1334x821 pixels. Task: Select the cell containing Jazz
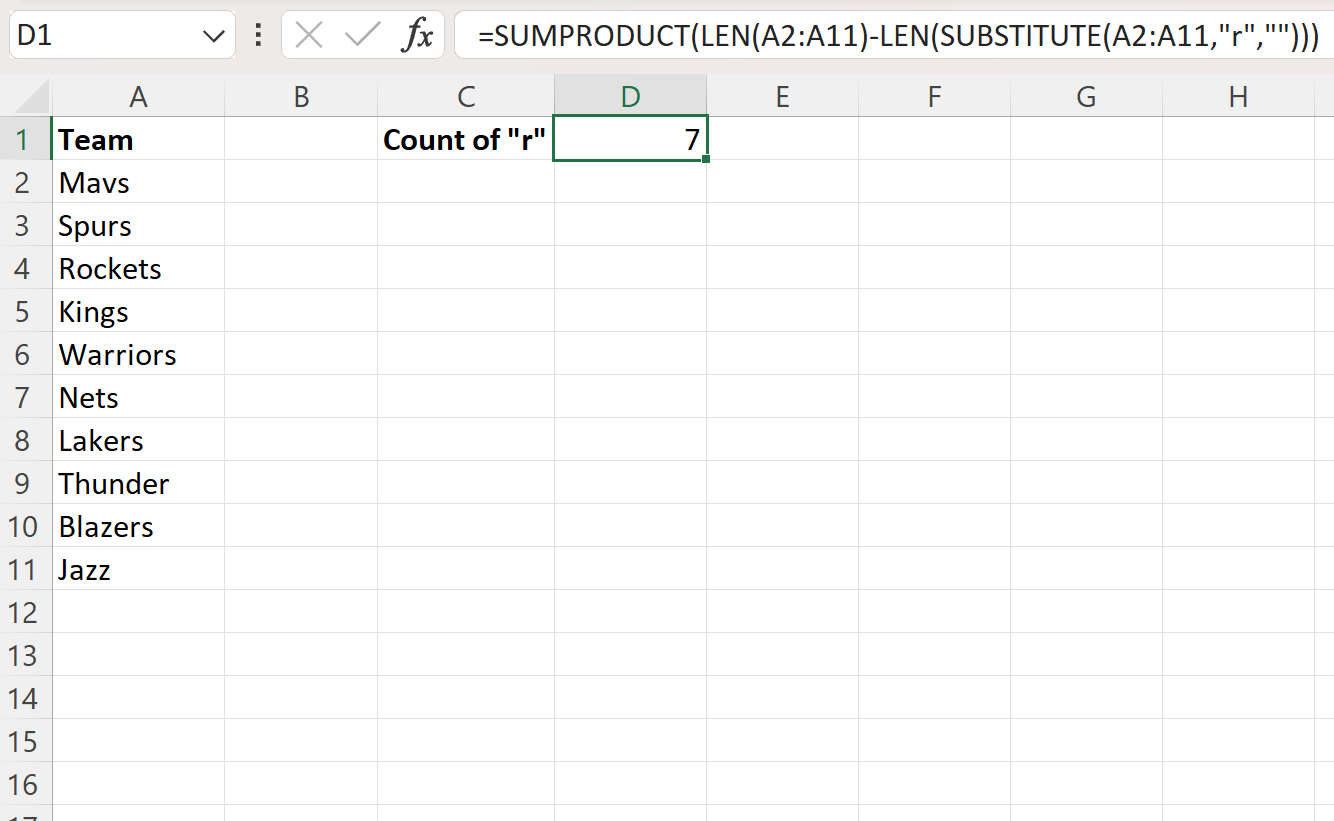138,569
